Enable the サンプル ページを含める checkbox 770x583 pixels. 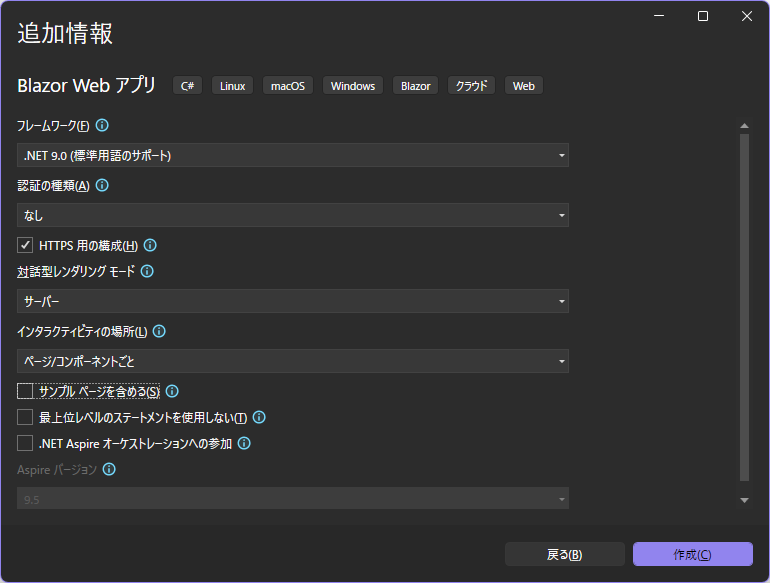(x=26, y=391)
